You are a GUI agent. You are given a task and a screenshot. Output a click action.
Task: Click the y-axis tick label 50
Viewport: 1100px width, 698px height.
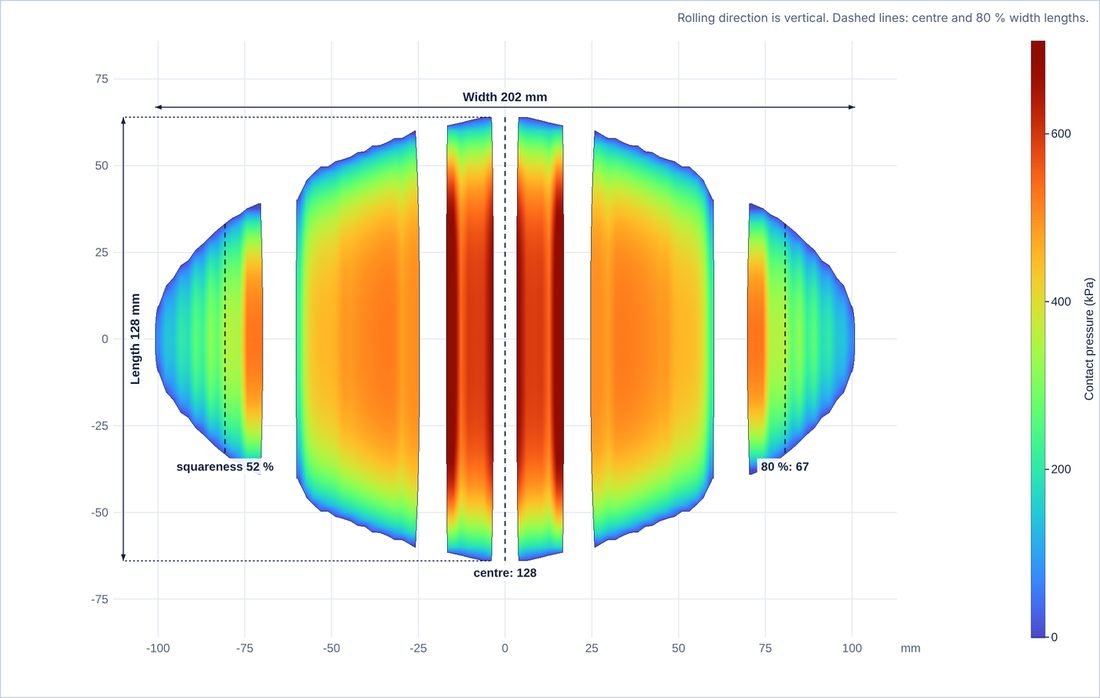click(x=102, y=166)
